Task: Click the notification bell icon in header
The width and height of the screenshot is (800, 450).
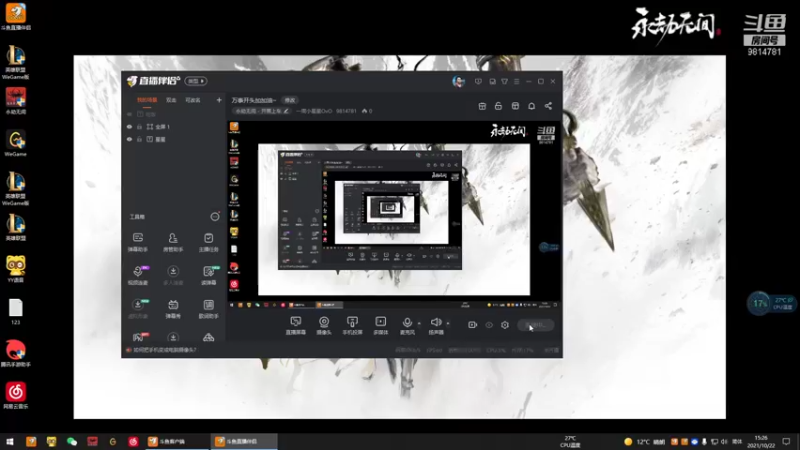Action: pyautogui.click(x=532, y=106)
